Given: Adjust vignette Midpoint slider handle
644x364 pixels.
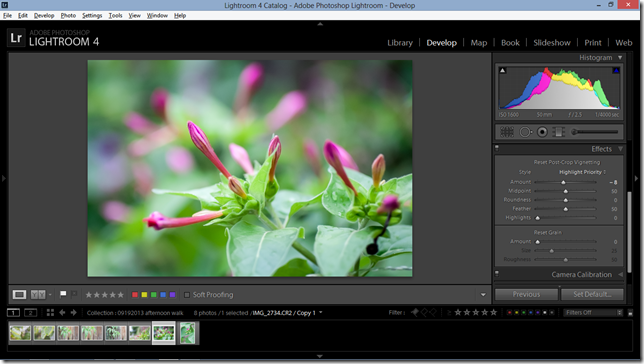Looking at the screenshot, I should click(566, 191).
